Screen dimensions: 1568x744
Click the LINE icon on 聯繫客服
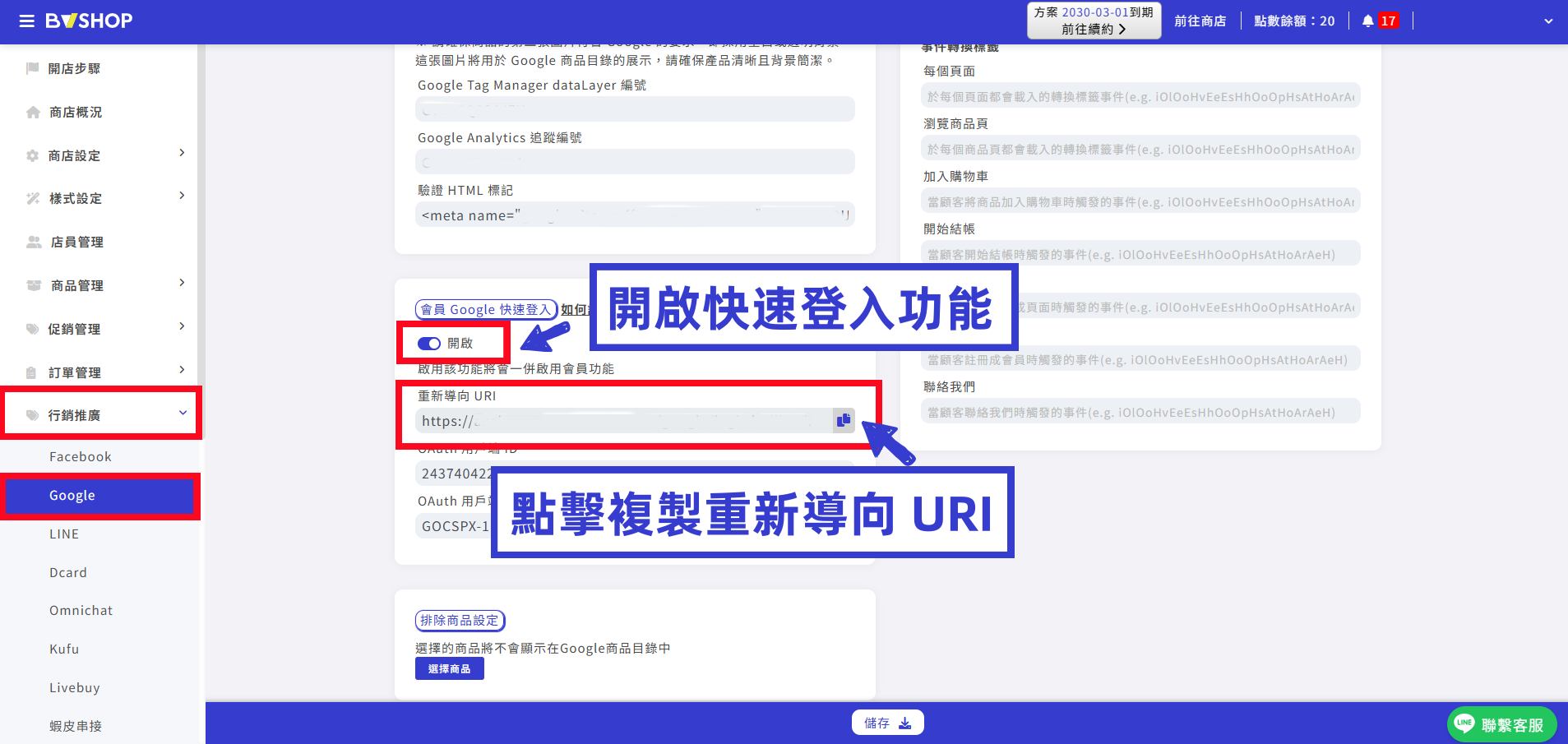(1464, 723)
